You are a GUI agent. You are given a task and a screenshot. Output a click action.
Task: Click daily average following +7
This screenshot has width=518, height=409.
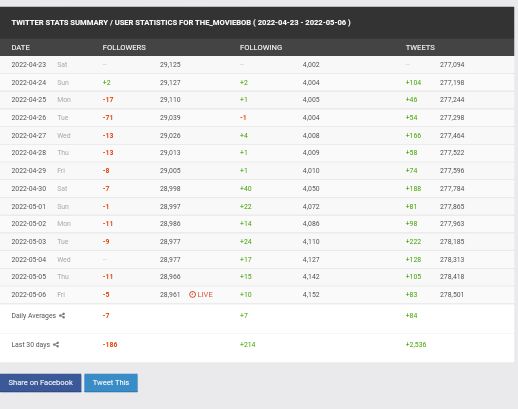(244, 316)
